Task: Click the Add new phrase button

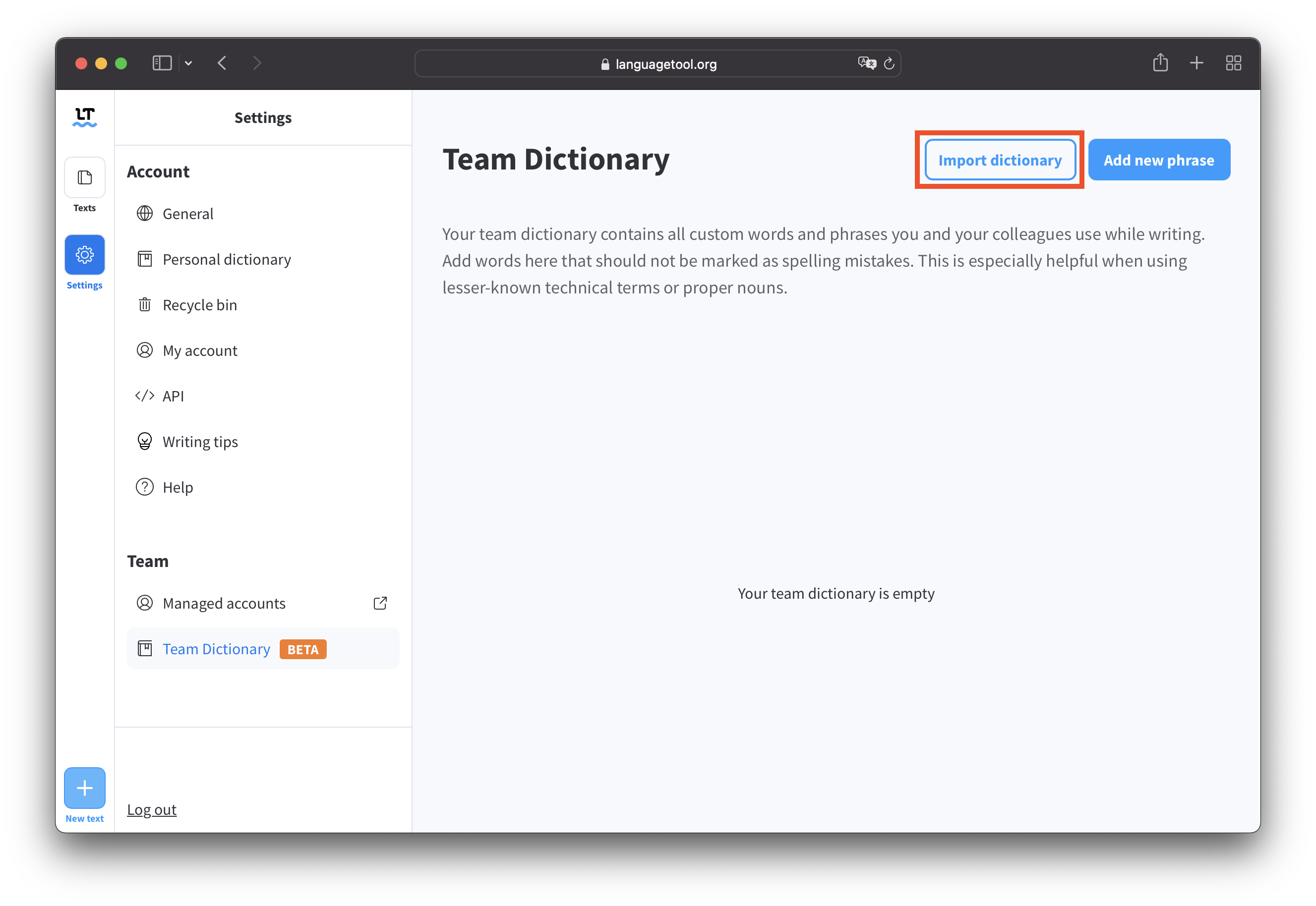Action: click(1159, 160)
